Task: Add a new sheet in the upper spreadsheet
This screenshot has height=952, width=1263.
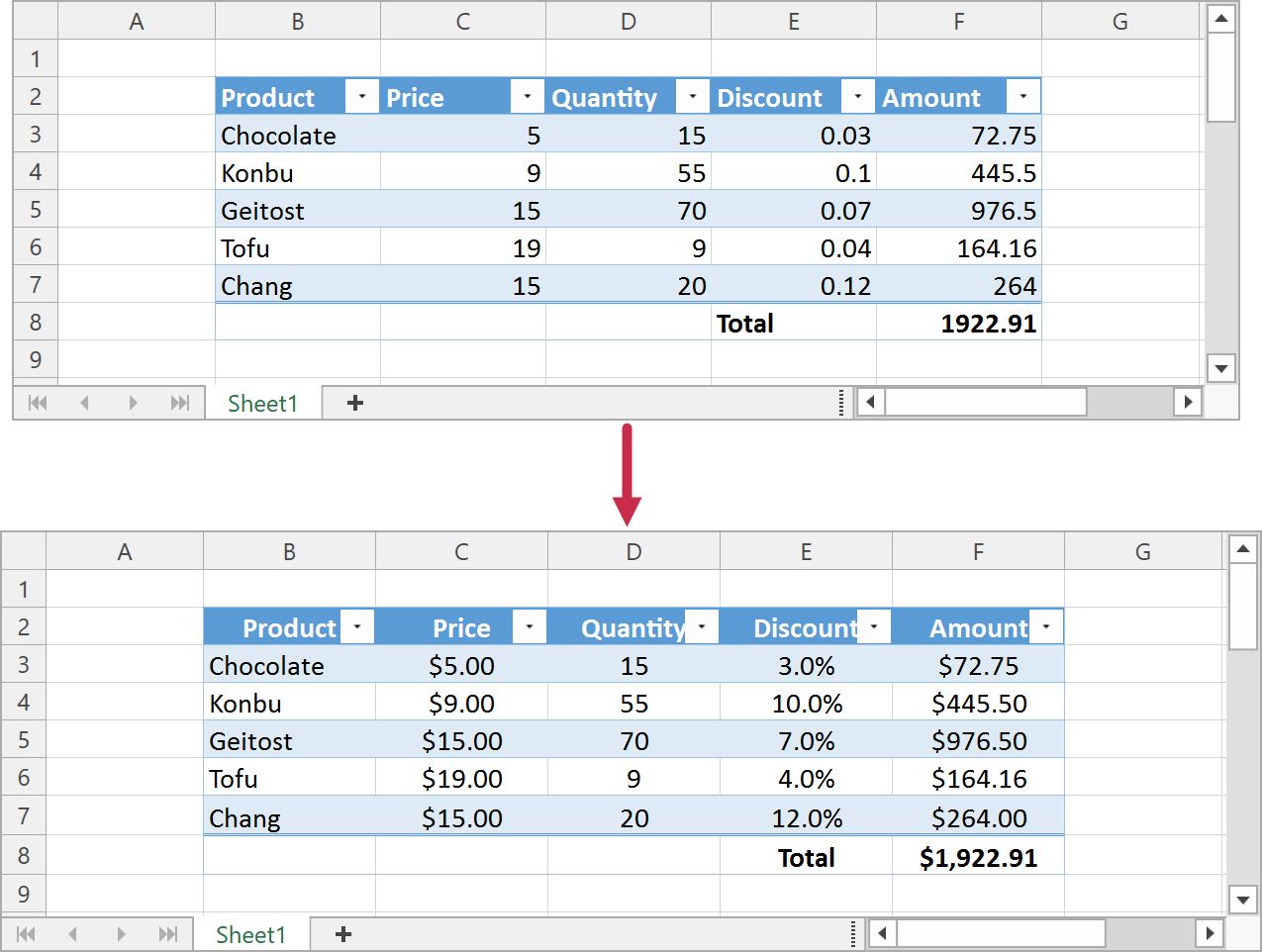Action: point(355,403)
